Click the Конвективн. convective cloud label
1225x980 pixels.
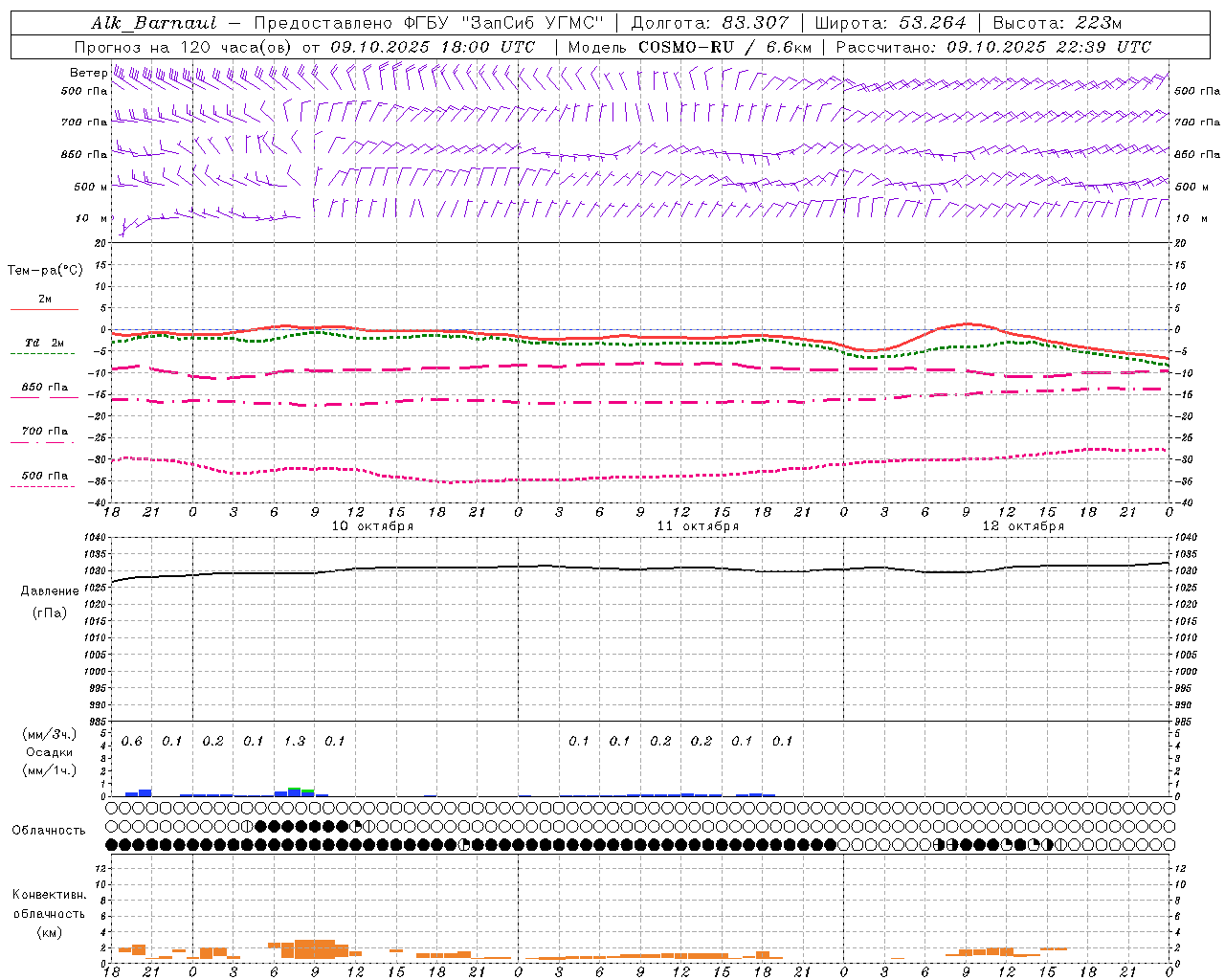[49, 895]
